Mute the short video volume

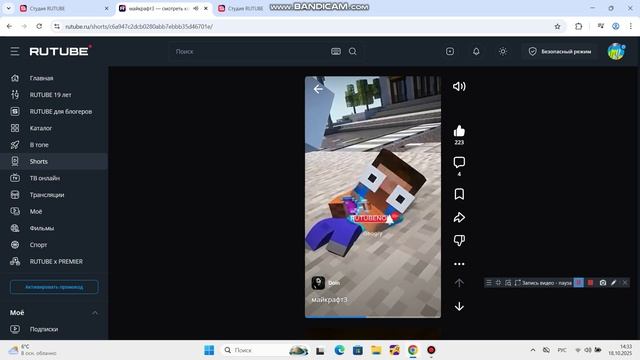point(459,86)
